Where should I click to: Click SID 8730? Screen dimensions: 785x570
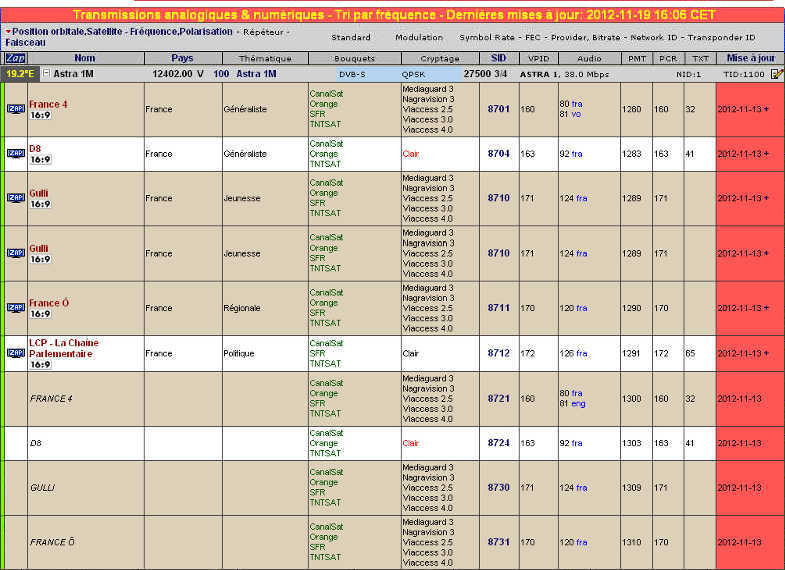[499, 487]
